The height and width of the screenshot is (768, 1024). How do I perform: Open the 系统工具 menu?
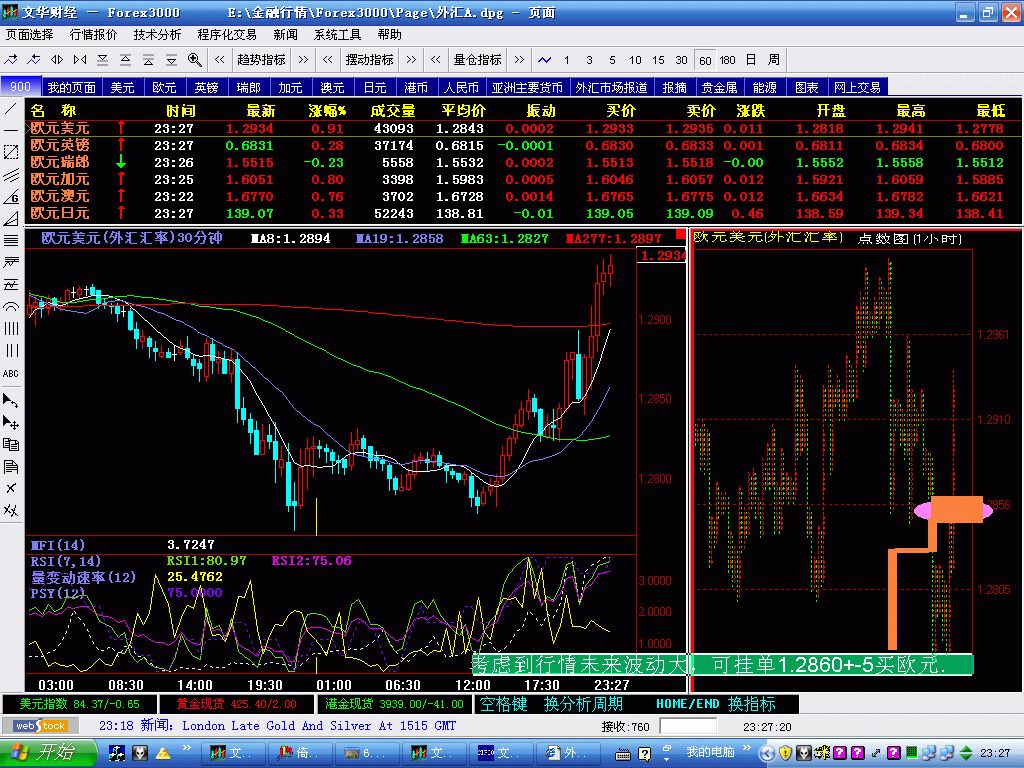pos(338,35)
